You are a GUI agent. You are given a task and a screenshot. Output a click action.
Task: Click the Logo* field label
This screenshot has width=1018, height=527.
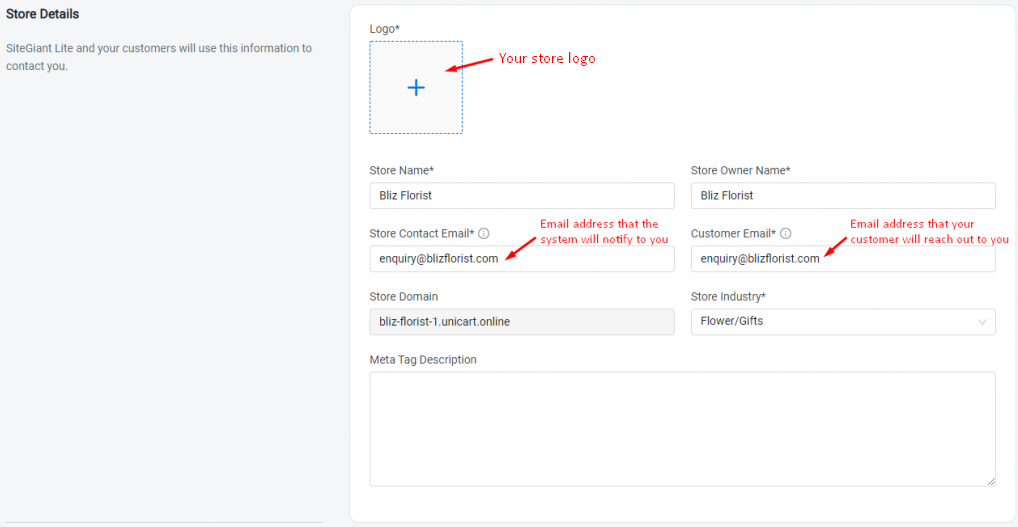click(385, 29)
